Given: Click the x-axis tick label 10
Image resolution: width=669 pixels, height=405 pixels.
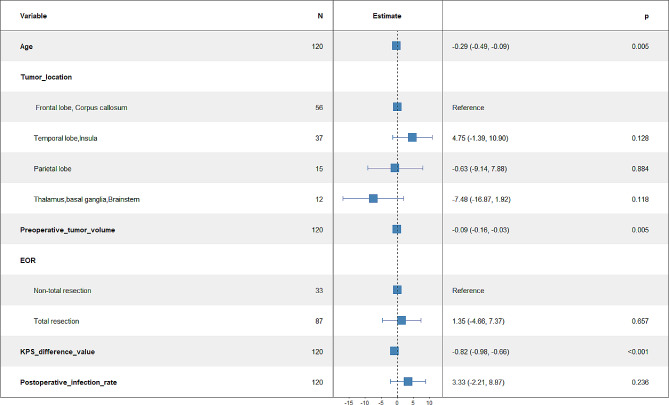Looking at the screenshot, I should (429, 402).
